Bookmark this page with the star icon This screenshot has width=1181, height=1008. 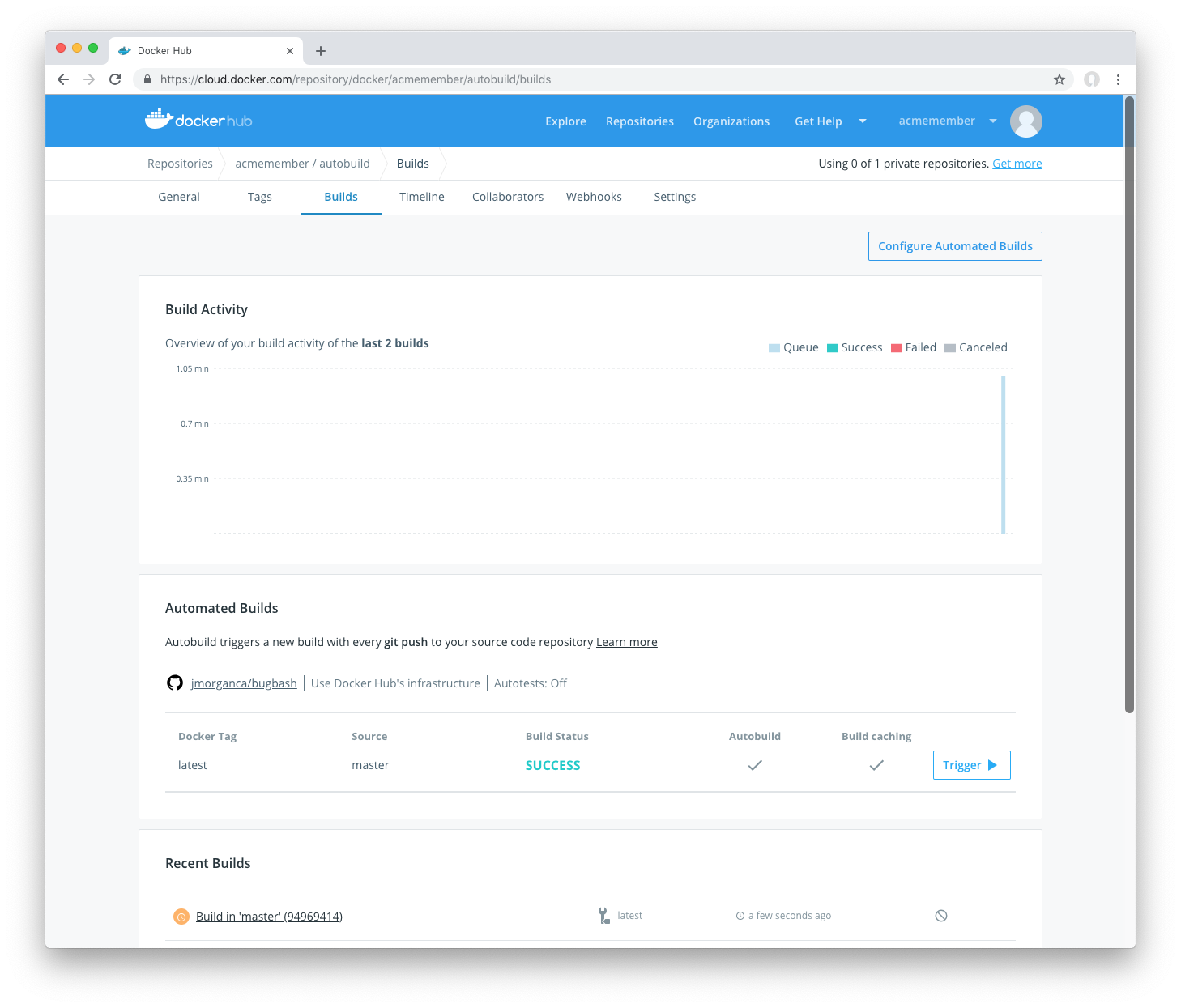[x=1059, y=79]
